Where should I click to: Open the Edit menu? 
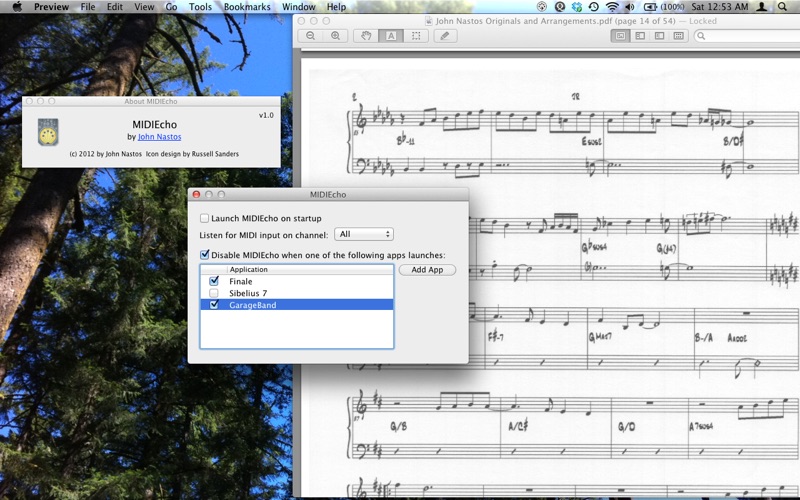pyautogui.click(x=115, y=7)
